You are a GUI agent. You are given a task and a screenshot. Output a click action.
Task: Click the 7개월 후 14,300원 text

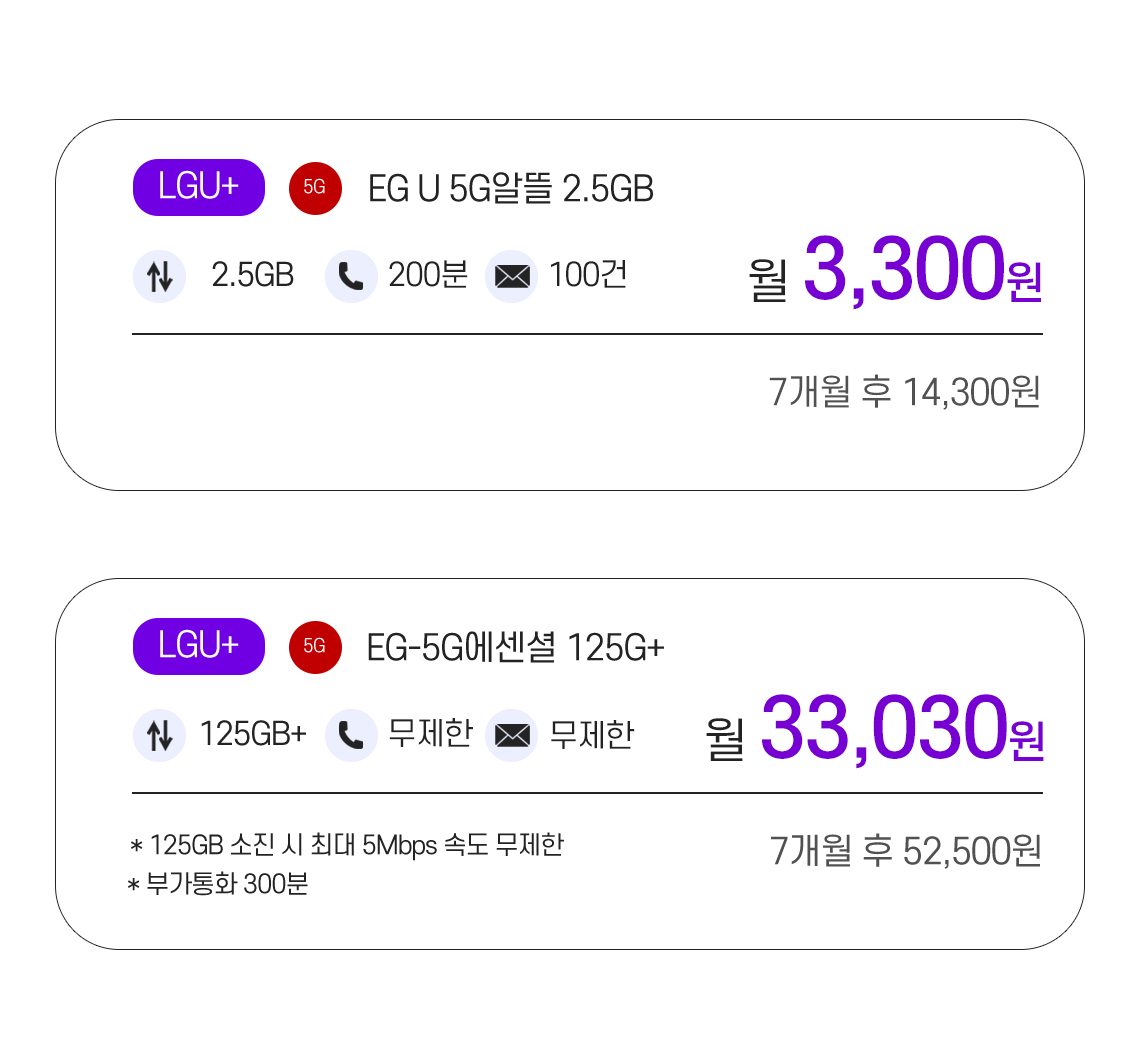tap(904, 393)
